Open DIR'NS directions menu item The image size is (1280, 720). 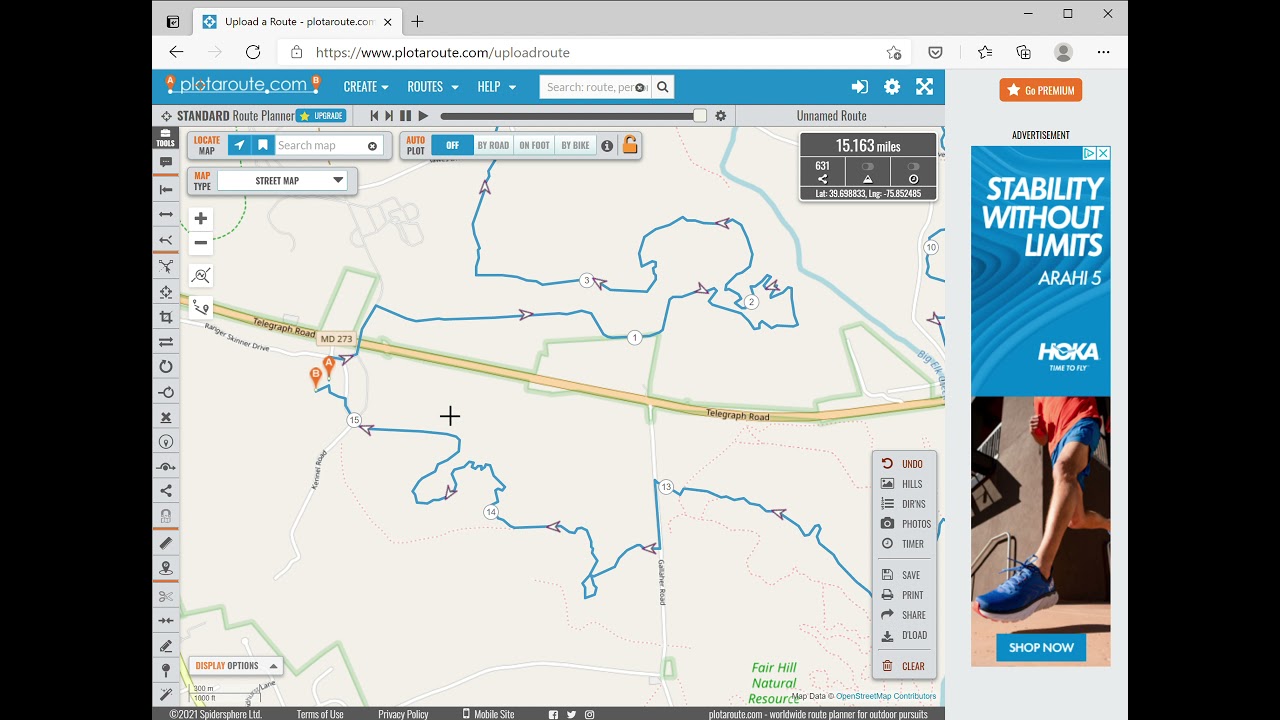click(x=902, y=504)
